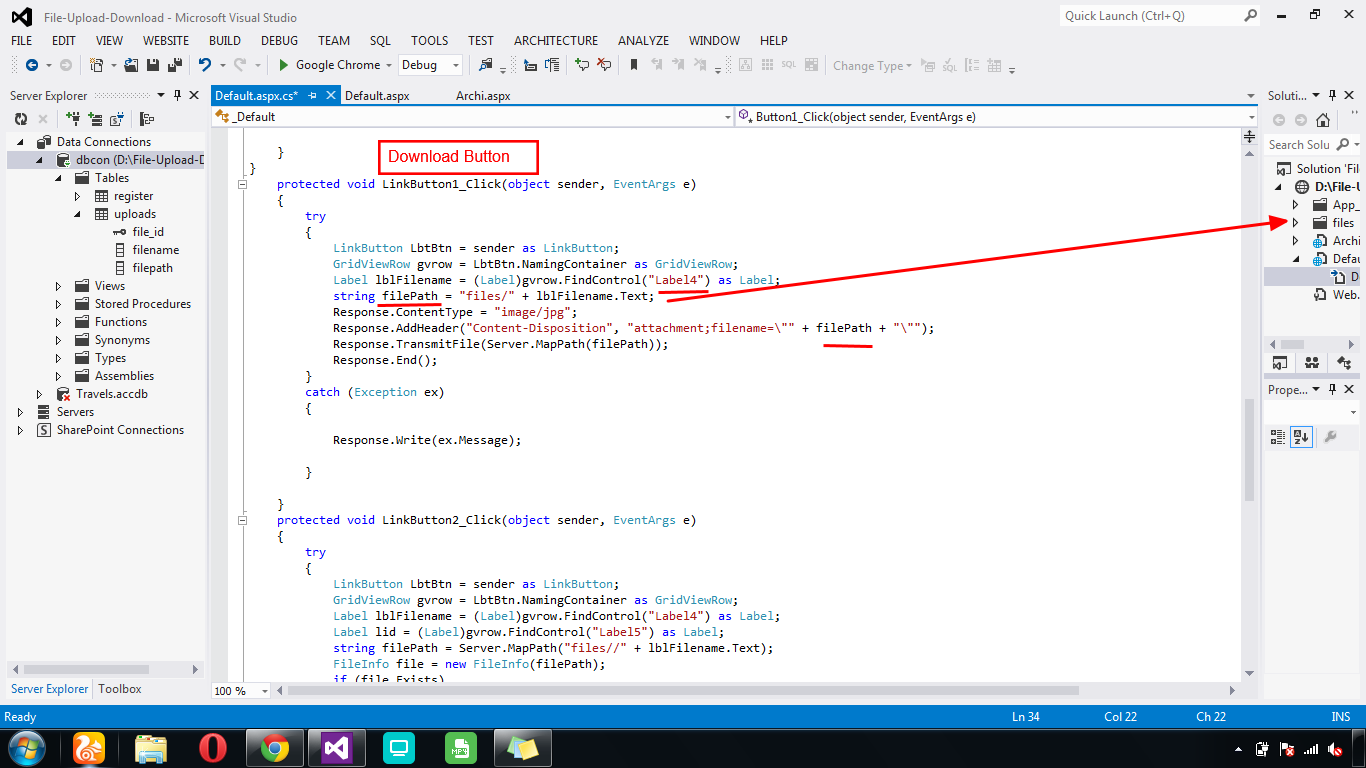Click the Alphabetical sort icon in Properties panel
The height and width of the screenshot is (768, 1366).
(1301, 436)
